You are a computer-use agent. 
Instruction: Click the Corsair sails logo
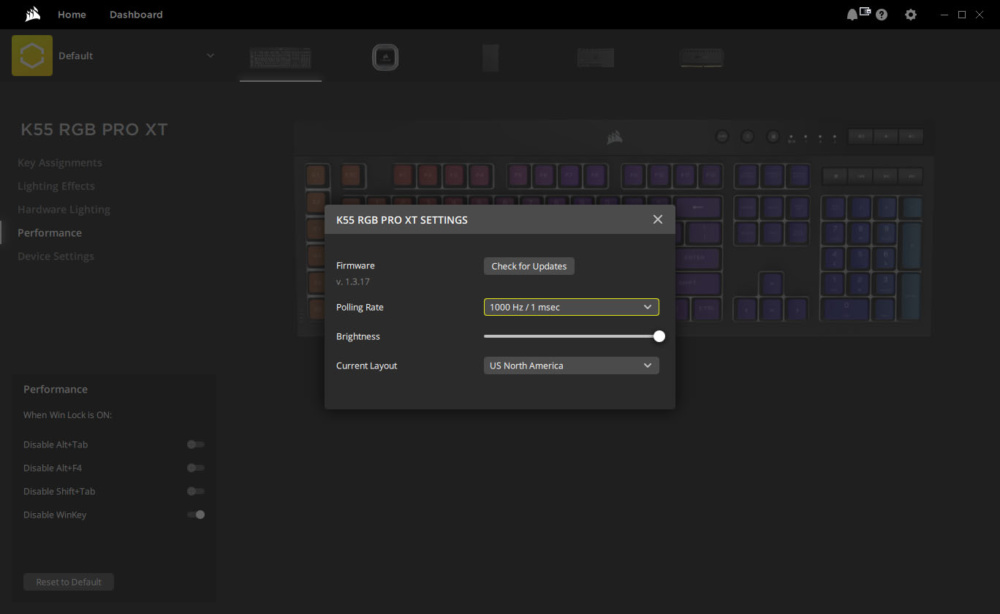[33, 14]
